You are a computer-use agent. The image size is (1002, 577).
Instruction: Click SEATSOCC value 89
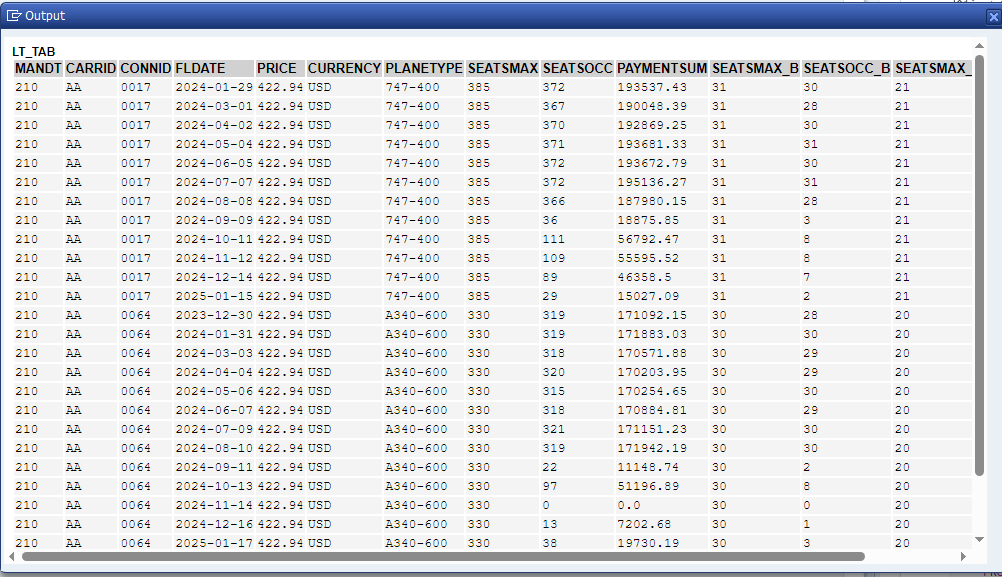(x=550, y=277)
